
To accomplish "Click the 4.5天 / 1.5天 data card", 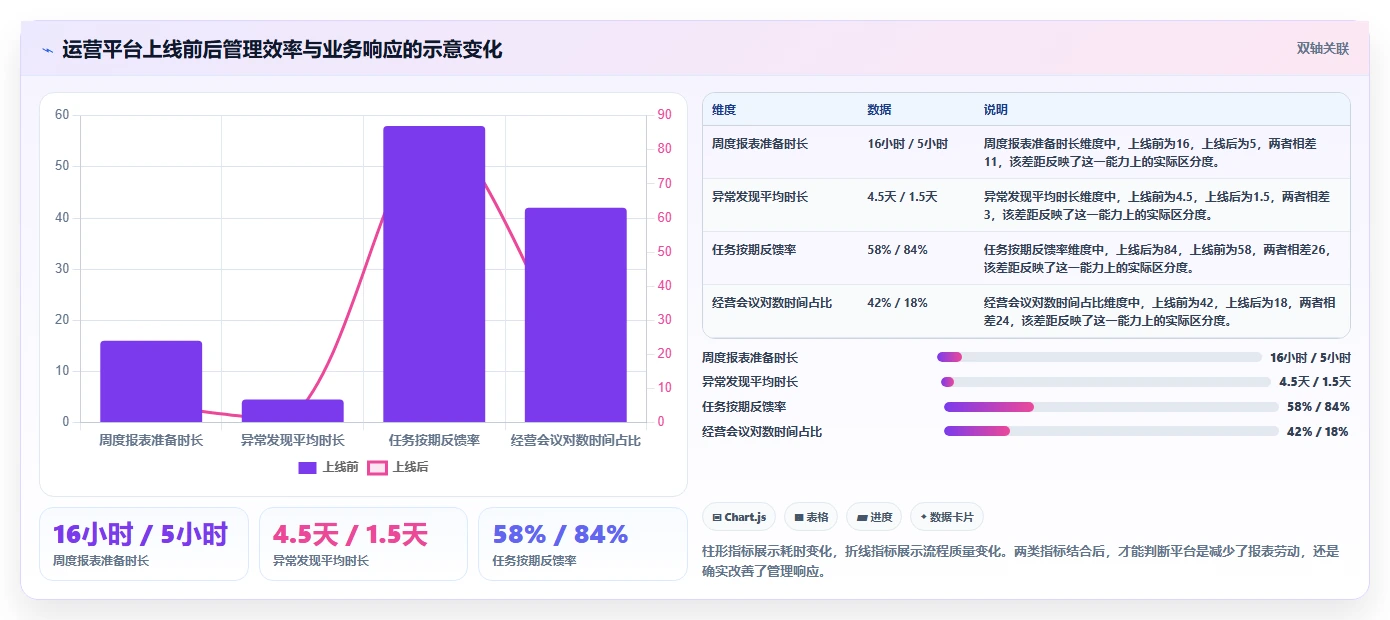I will point(363,544).
